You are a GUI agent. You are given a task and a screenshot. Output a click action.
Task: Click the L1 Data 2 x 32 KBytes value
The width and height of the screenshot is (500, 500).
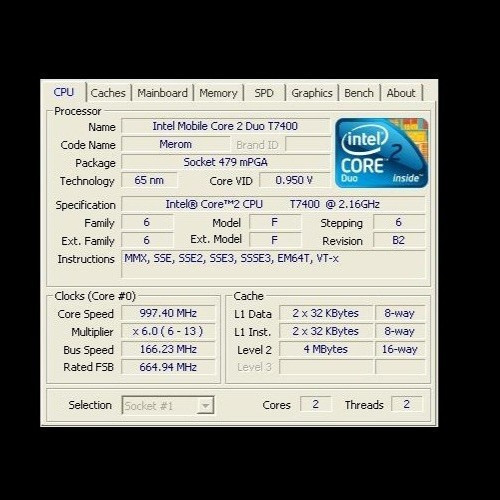[326, 313]
